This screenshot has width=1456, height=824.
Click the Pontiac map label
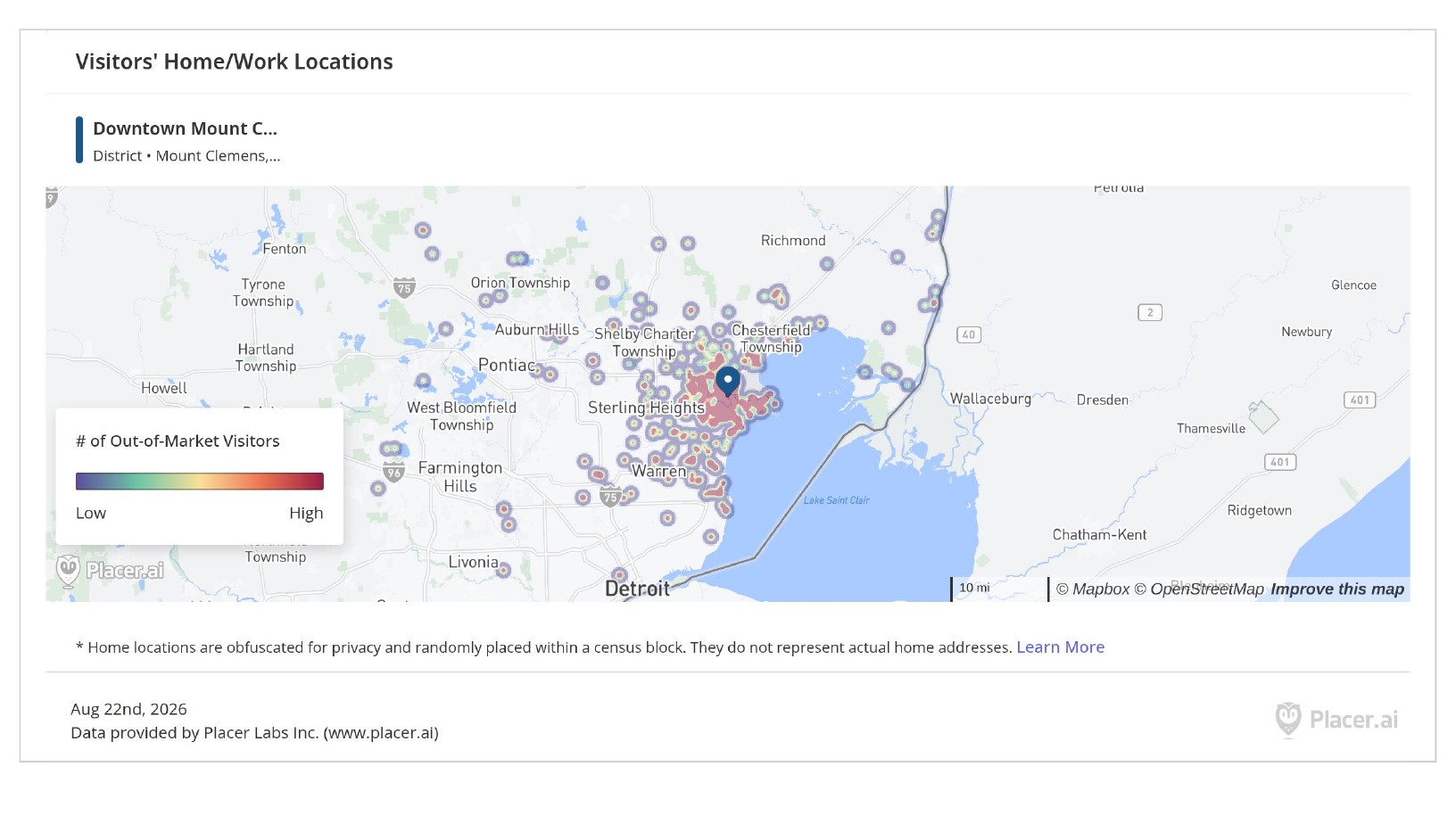coord(507,365)
